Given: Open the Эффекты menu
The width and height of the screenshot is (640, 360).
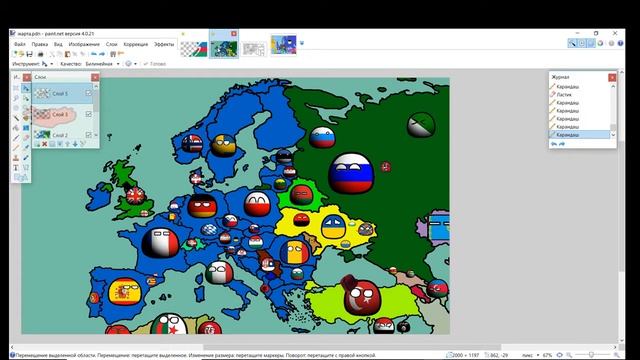Looking at the screenshot, I should [x=164, y=44].
